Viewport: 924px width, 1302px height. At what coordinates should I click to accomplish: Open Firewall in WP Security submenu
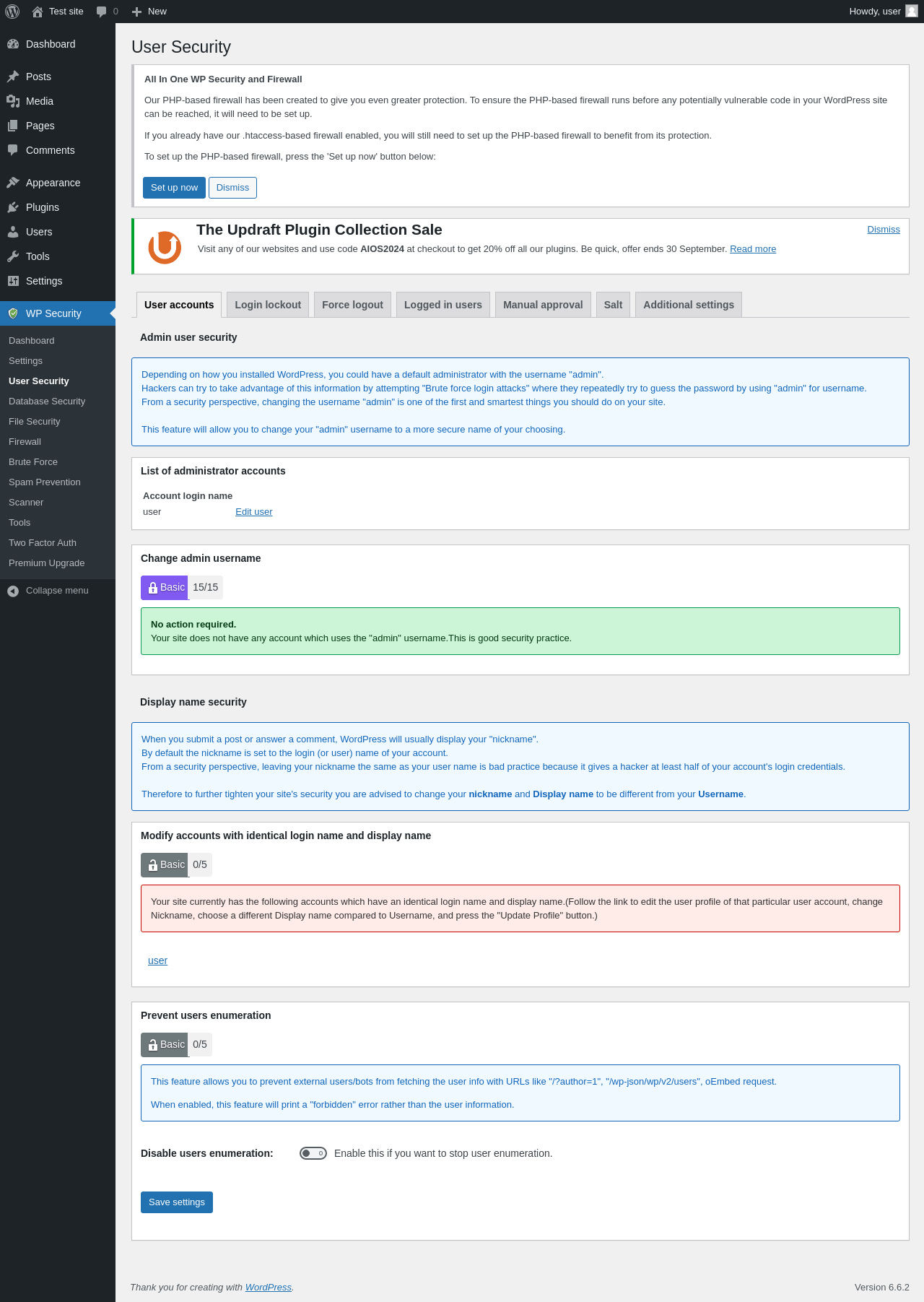[25, 442]
